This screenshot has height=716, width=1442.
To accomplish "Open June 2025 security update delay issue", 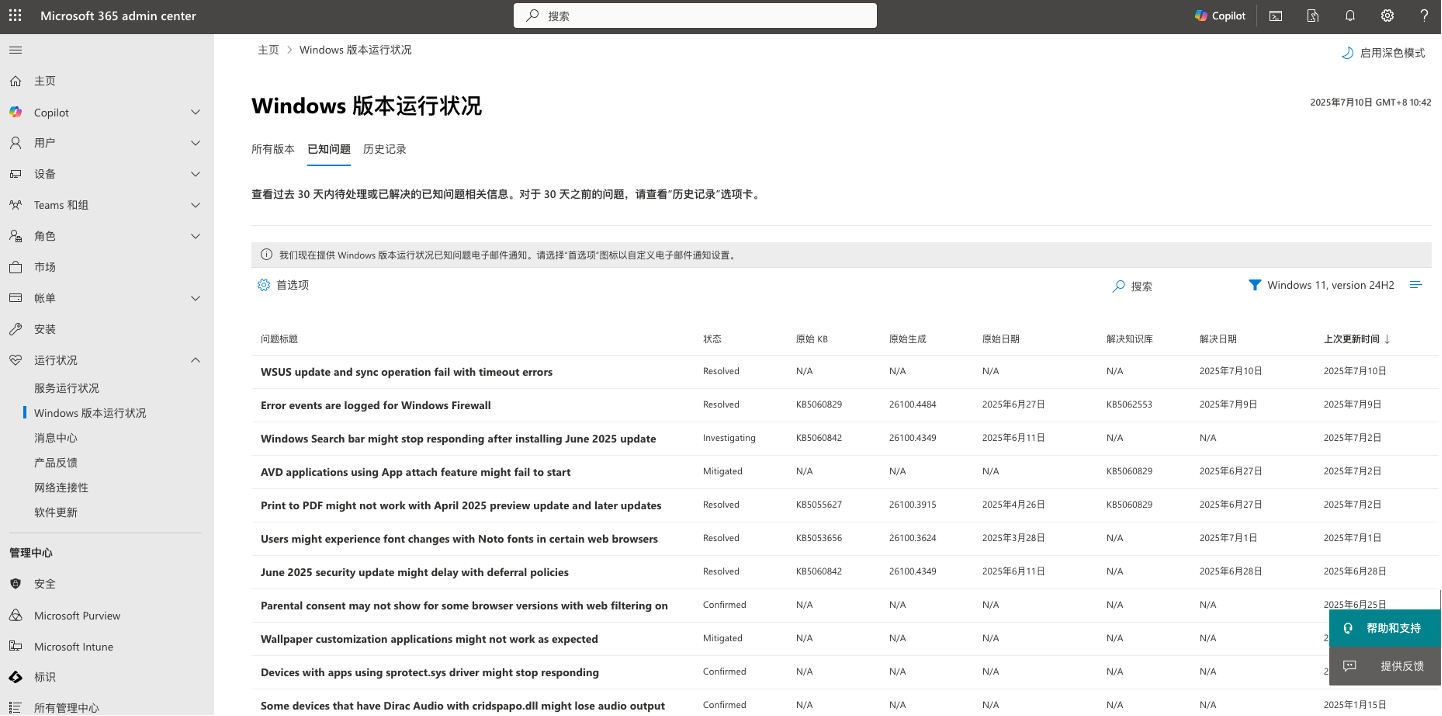I will pos(415,573).
